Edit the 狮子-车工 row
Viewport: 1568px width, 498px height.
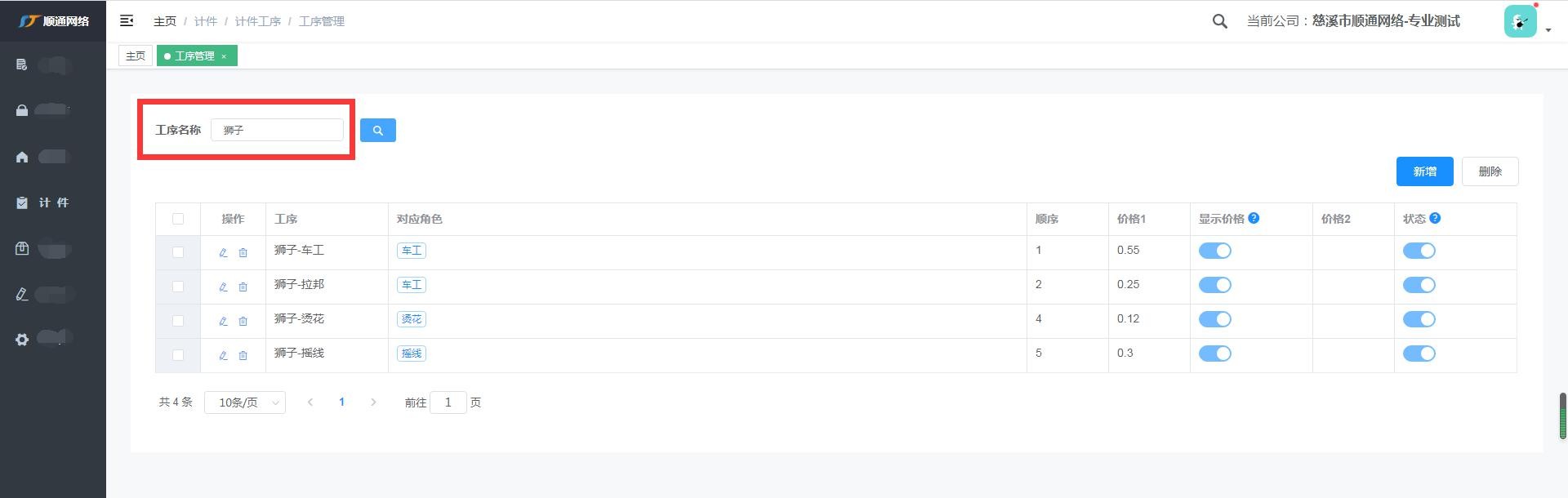pos(223,252)
